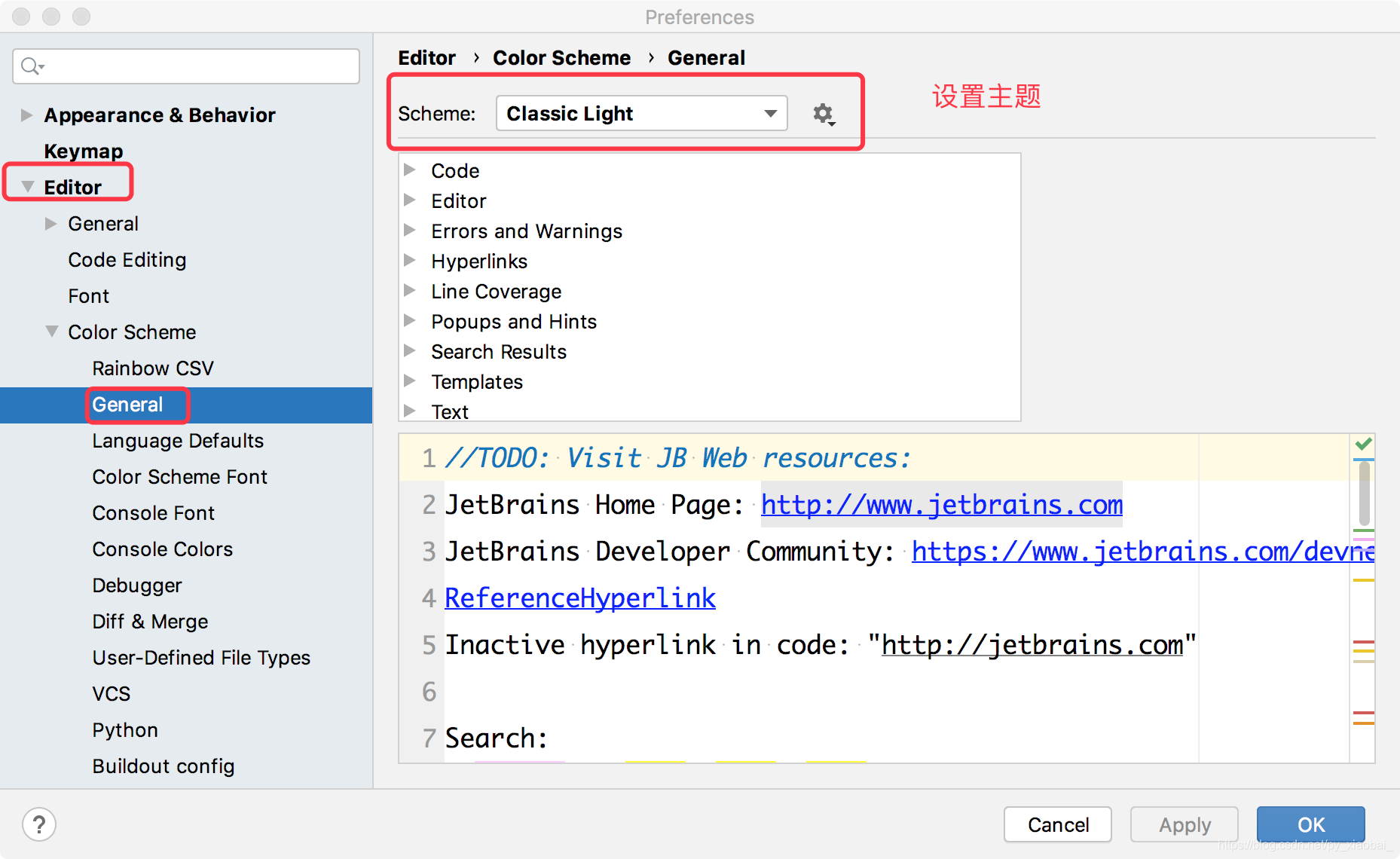Image resolution: width=1400 pixels, height=859 pixels.
Task: Click the help question mark button
Action: click(x=39, y=824)
